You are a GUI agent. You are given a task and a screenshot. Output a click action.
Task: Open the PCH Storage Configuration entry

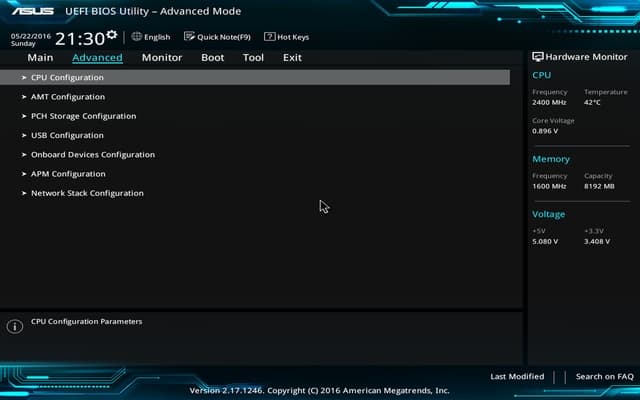tap(84, 116)
